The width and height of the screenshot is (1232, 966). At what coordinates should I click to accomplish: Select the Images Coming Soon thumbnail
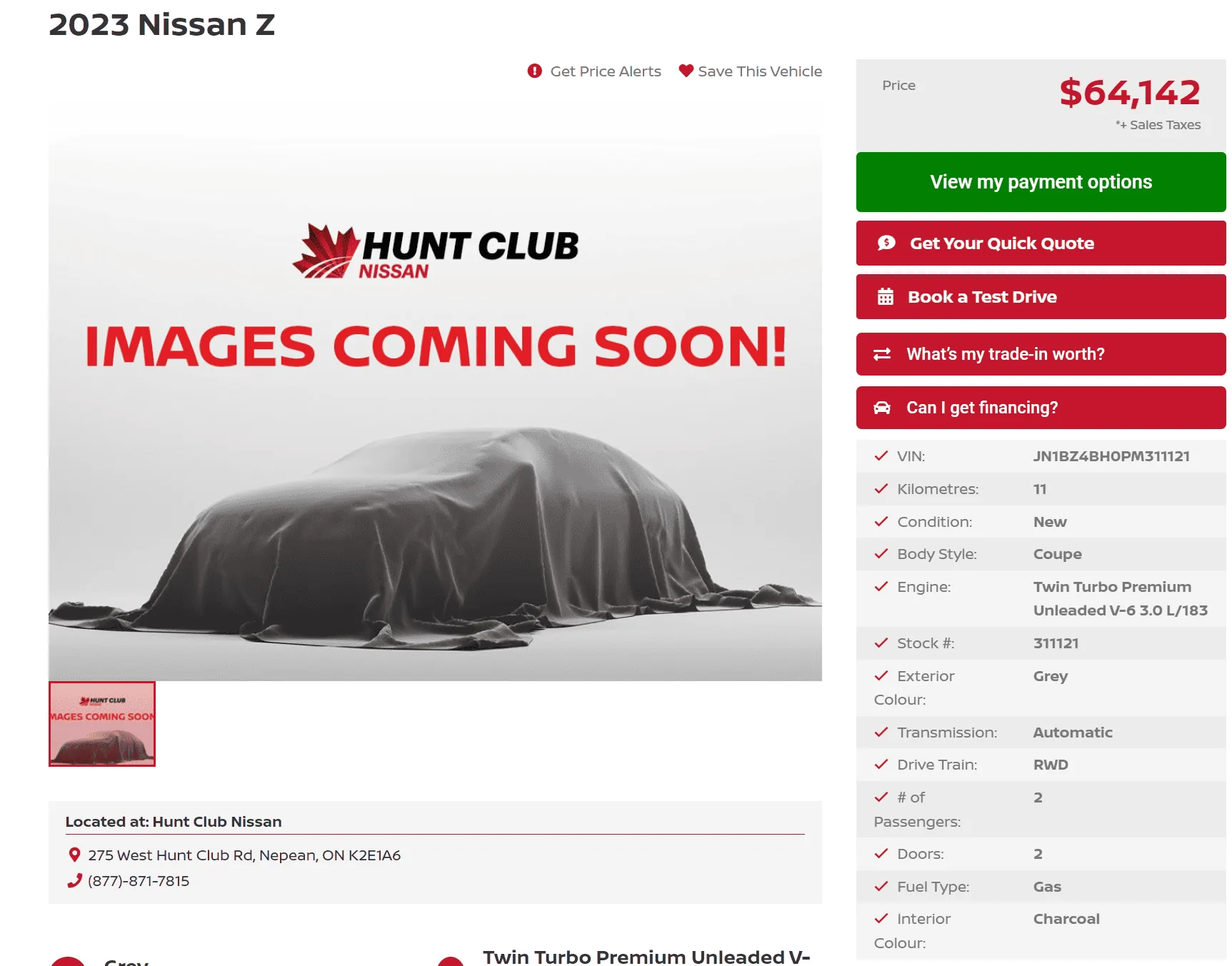pos(102,724)
